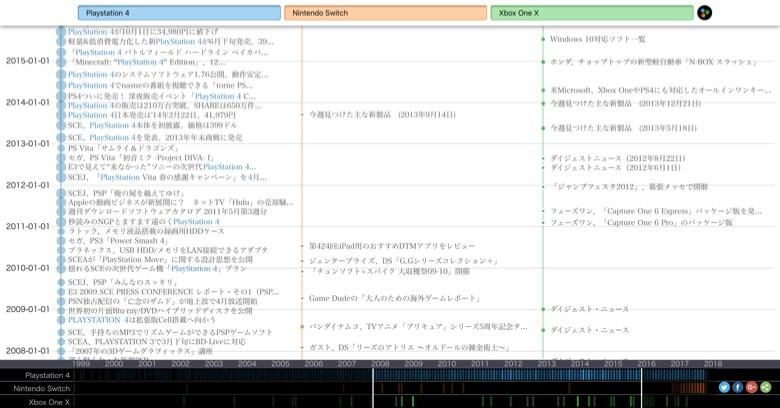This screenshot has height=408, width=780.
Task: Click the 'USB HDD' LAN adapter entry
Action: 168,250
